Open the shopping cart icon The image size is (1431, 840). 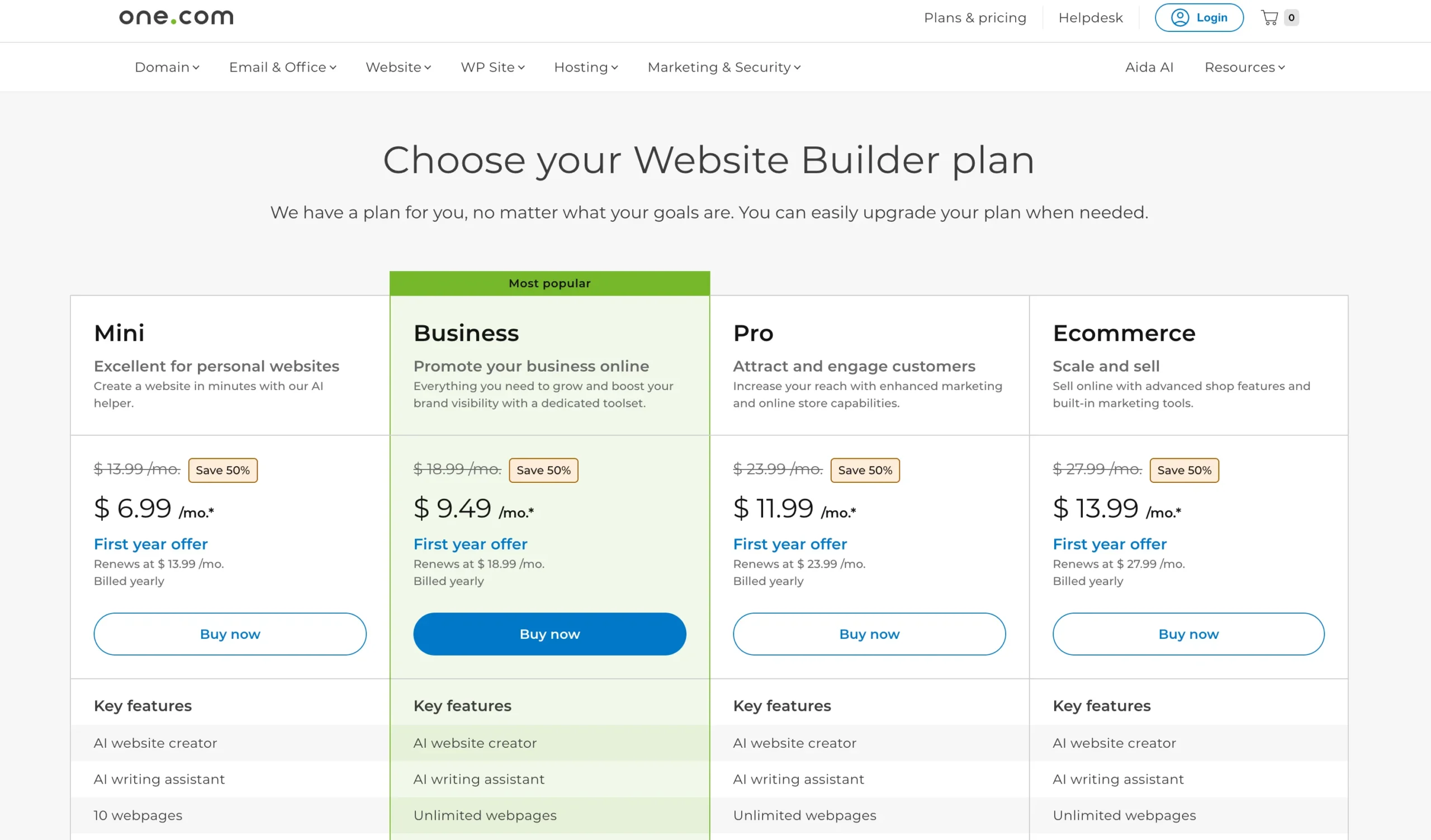1269,17
